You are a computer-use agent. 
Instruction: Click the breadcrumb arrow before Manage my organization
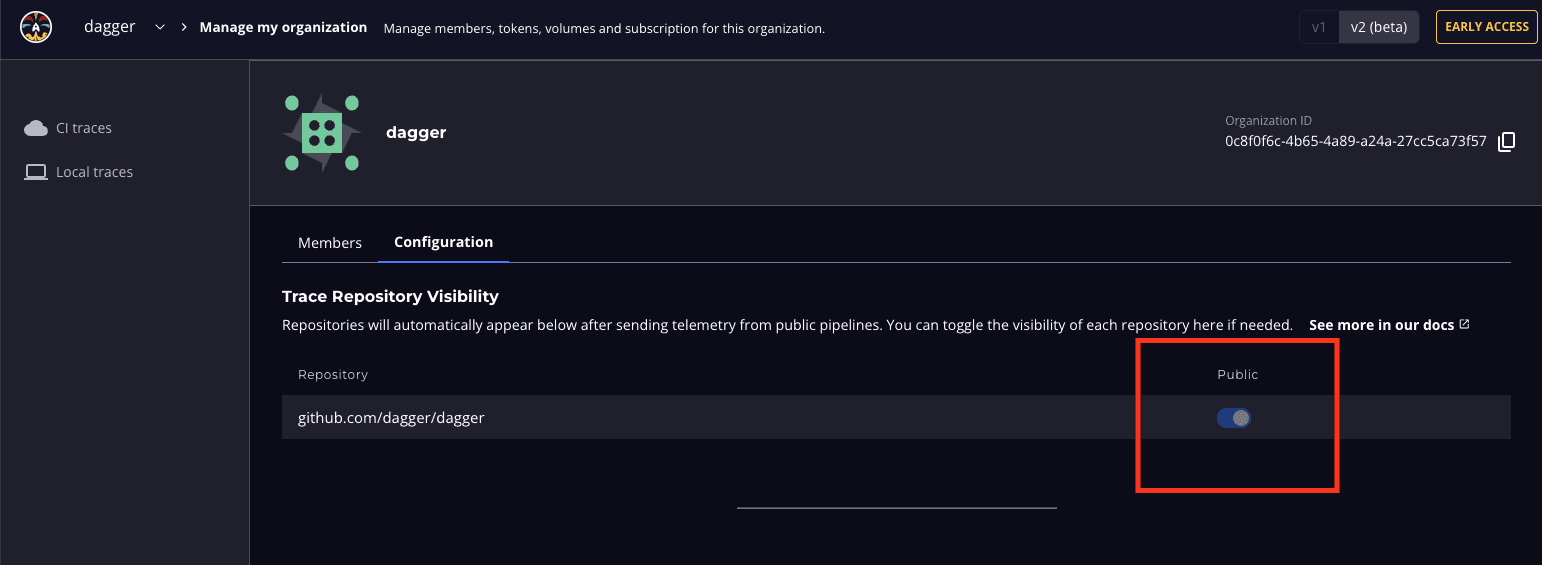185,27
